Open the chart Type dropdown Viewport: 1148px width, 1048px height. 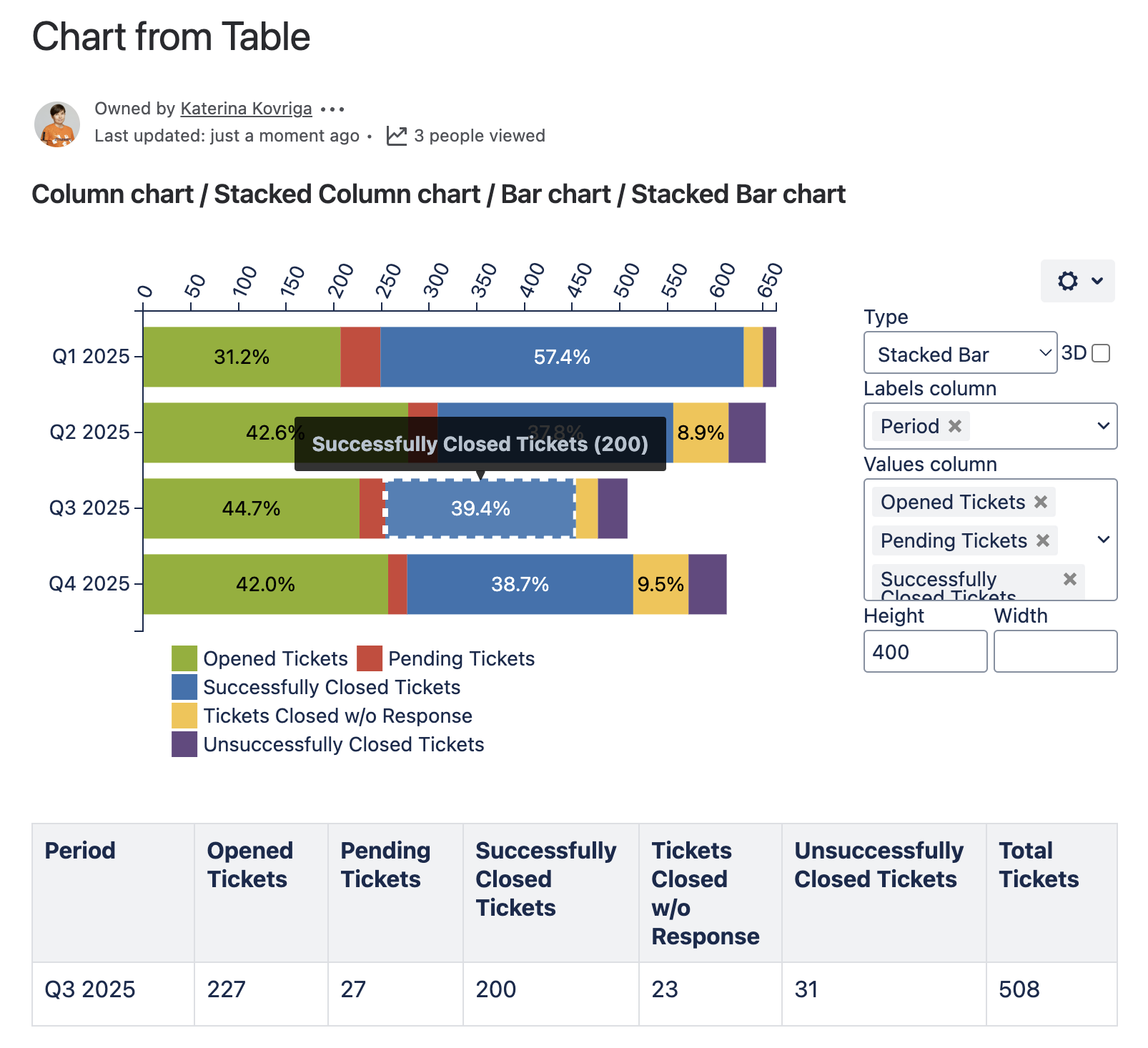pyautogui.click(x=960, y=353)
